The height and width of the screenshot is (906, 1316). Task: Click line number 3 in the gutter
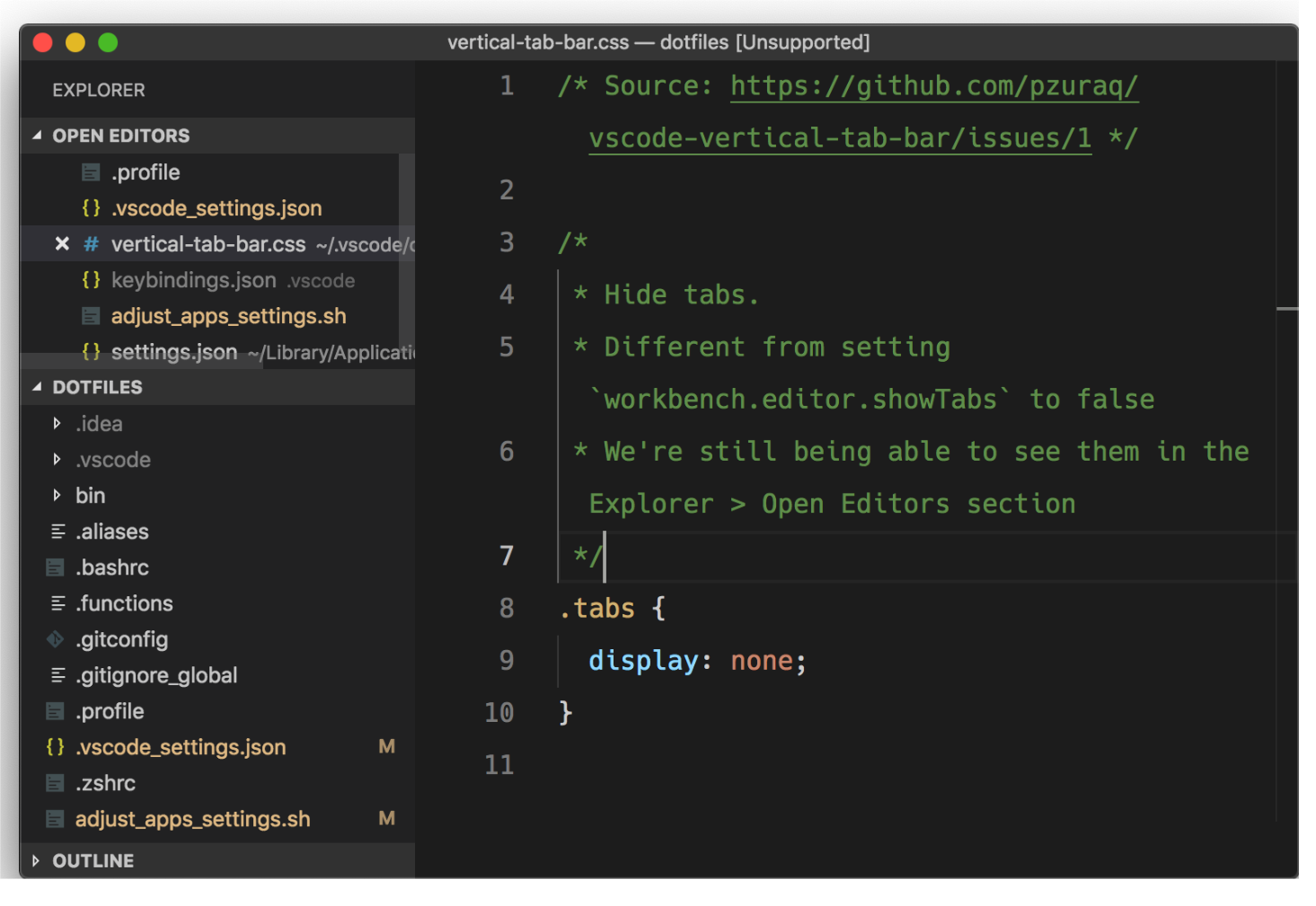coord(507,242)
